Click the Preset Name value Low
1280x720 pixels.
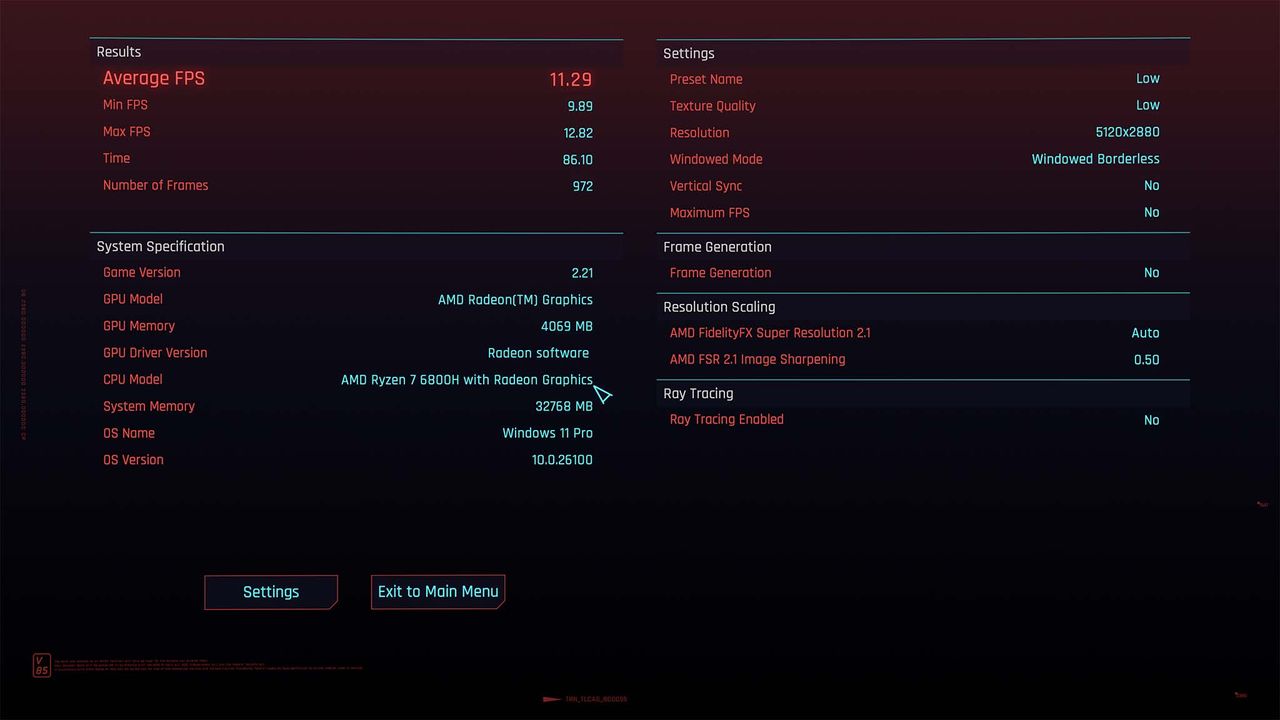click(1148, 79)
